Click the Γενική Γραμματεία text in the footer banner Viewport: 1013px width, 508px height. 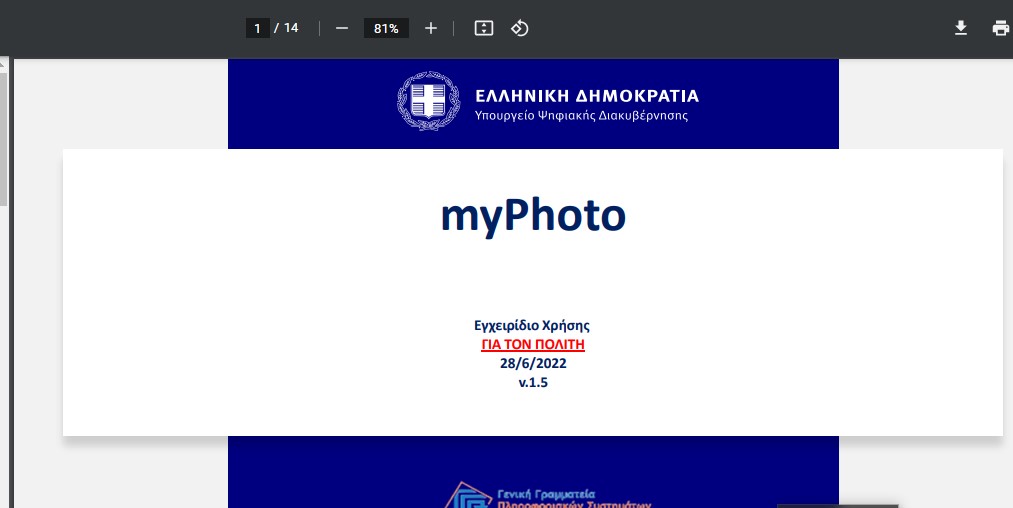click(x=547, y=494)
